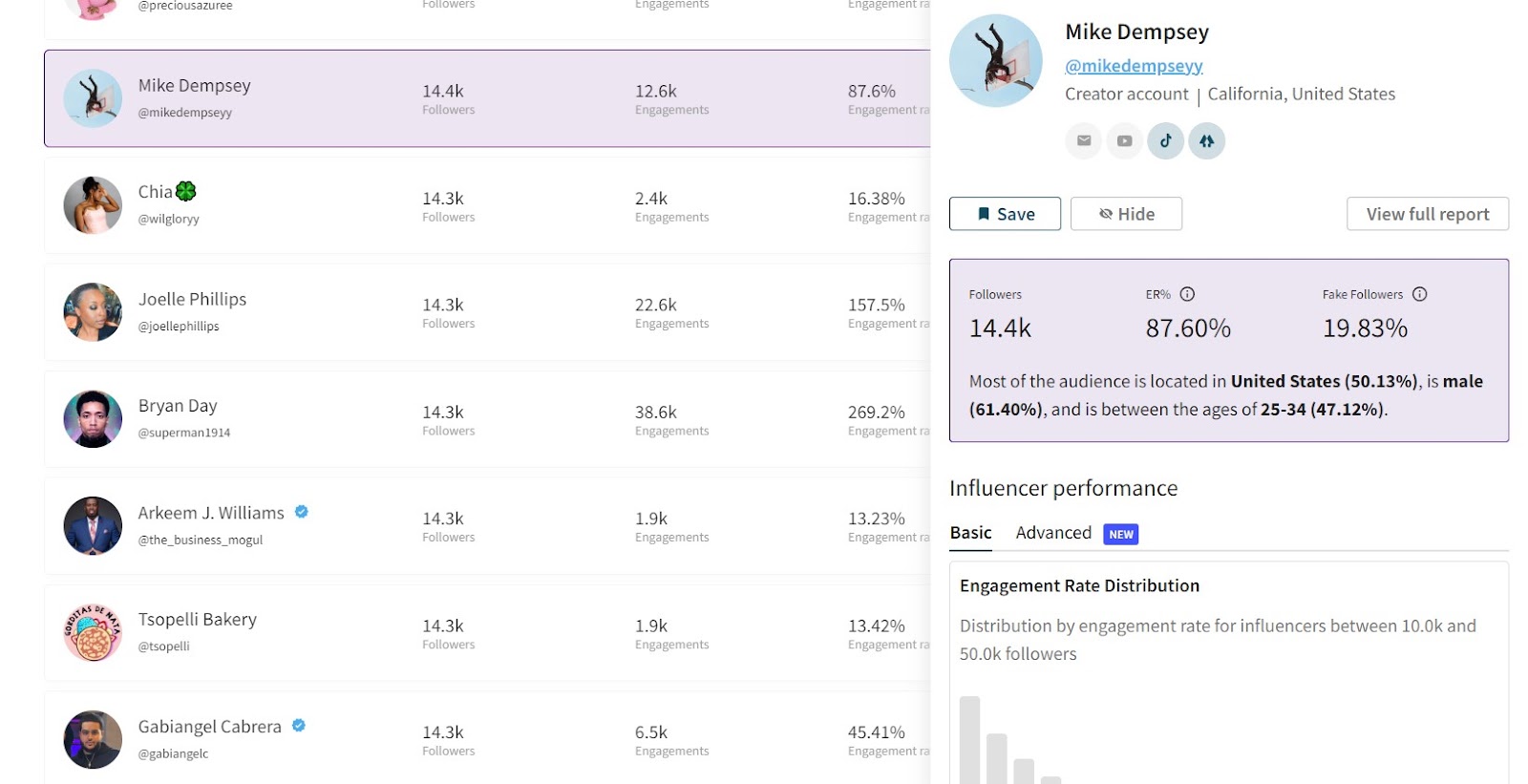The width and height of the screenshot is (1528, 784).
Task: Click the Linktree icon
Action: click(1206, 141)
